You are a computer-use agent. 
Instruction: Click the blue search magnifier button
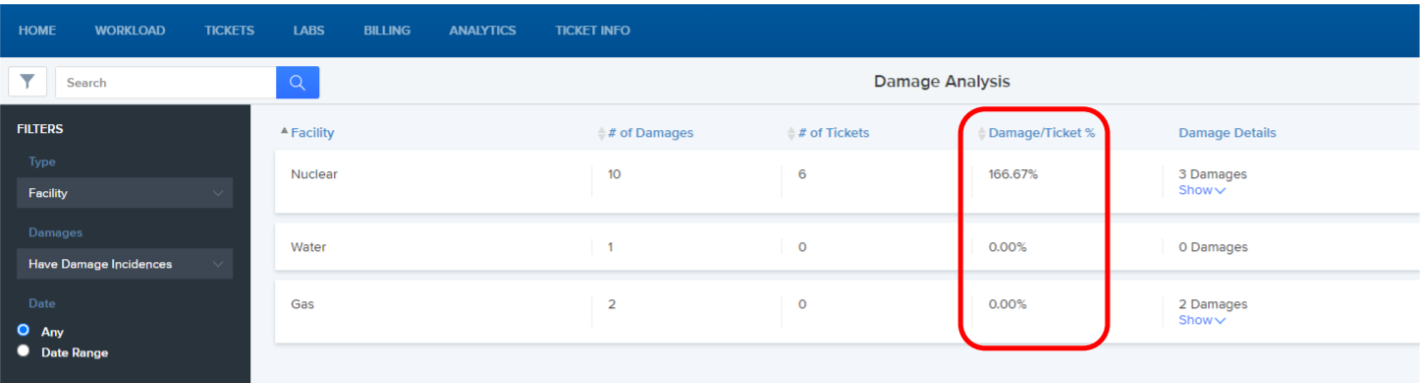tap(298, 82)
